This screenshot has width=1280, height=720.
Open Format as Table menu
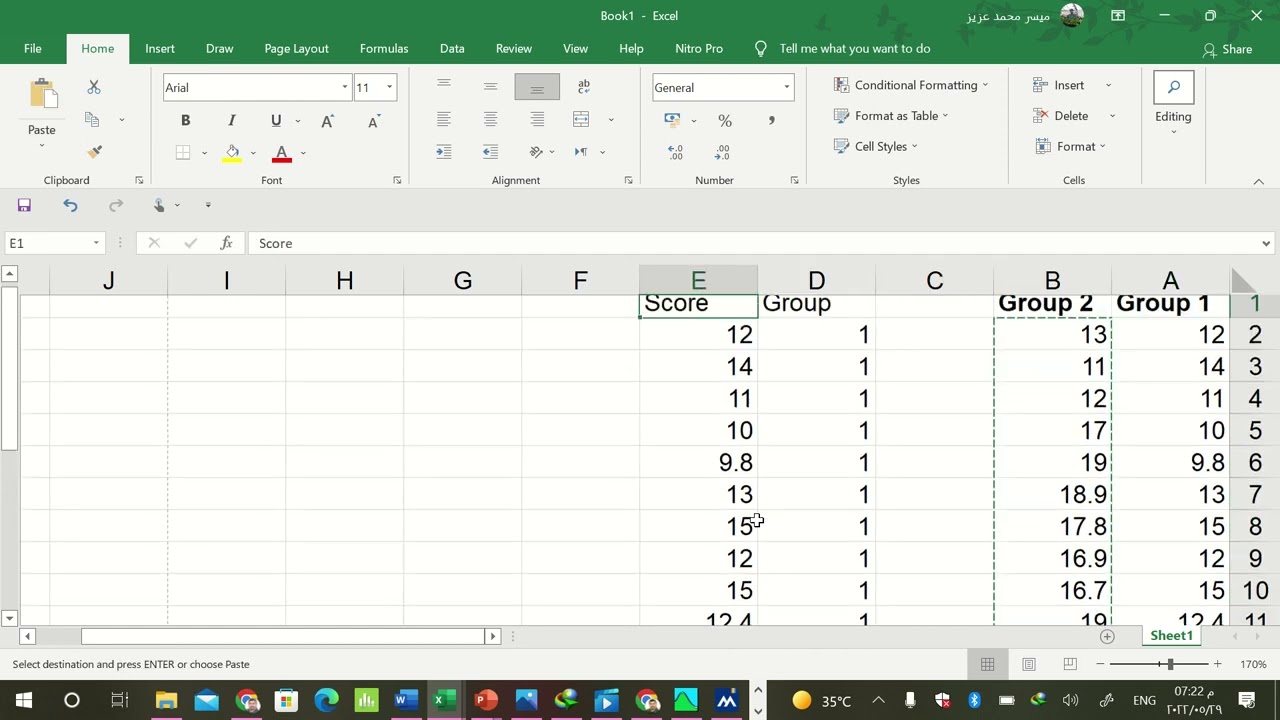click(x=891, y=116)
